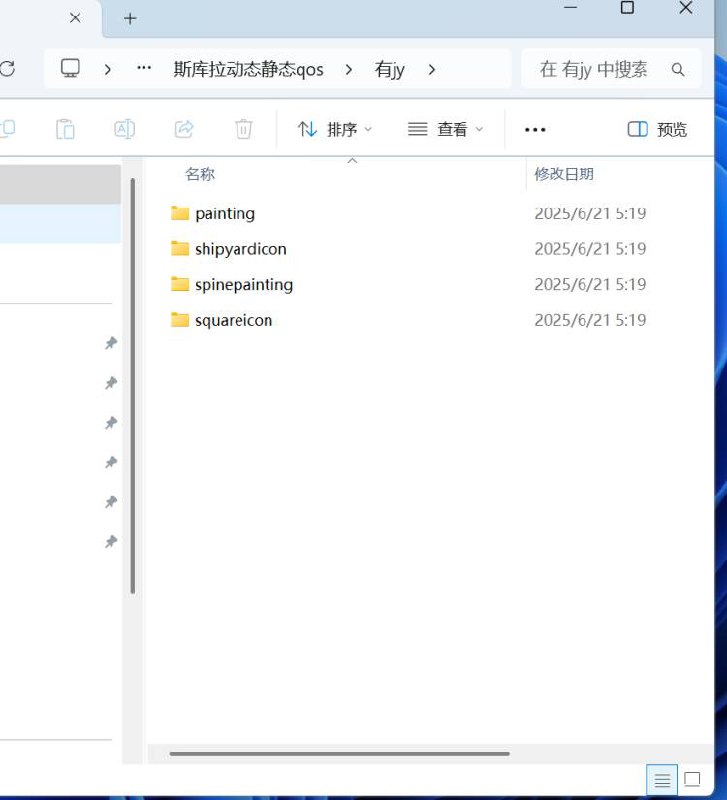Click the Paste clipboard icon
The height and width of the screenshot is (800, 727).
(65, 129)
